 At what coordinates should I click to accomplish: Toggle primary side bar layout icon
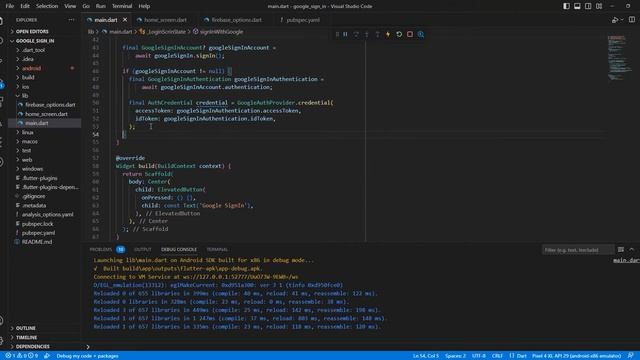click(566, 6)
